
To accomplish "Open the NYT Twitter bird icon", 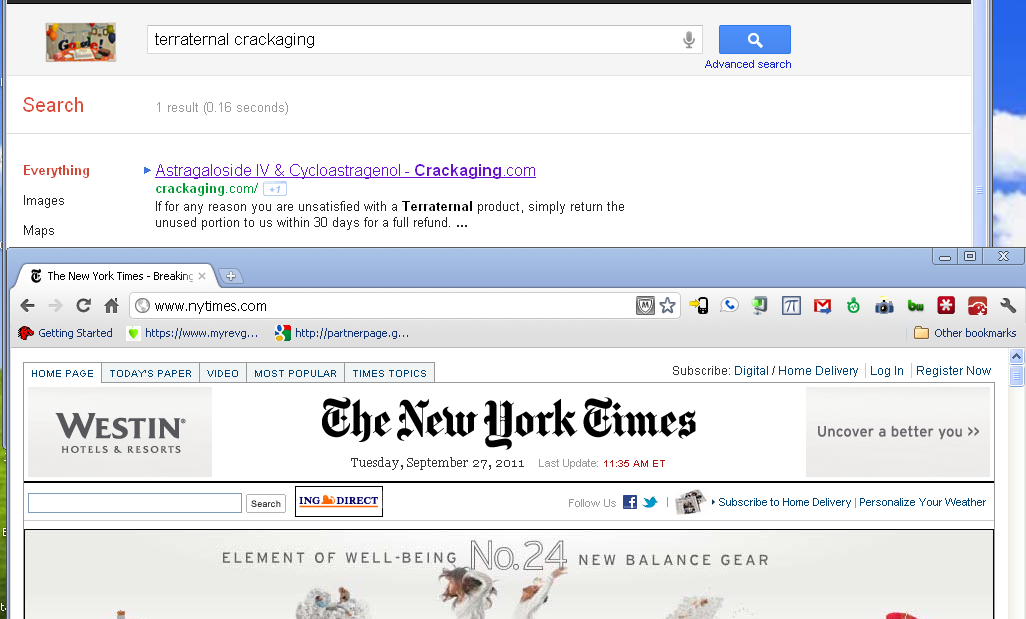I will 650,502.
